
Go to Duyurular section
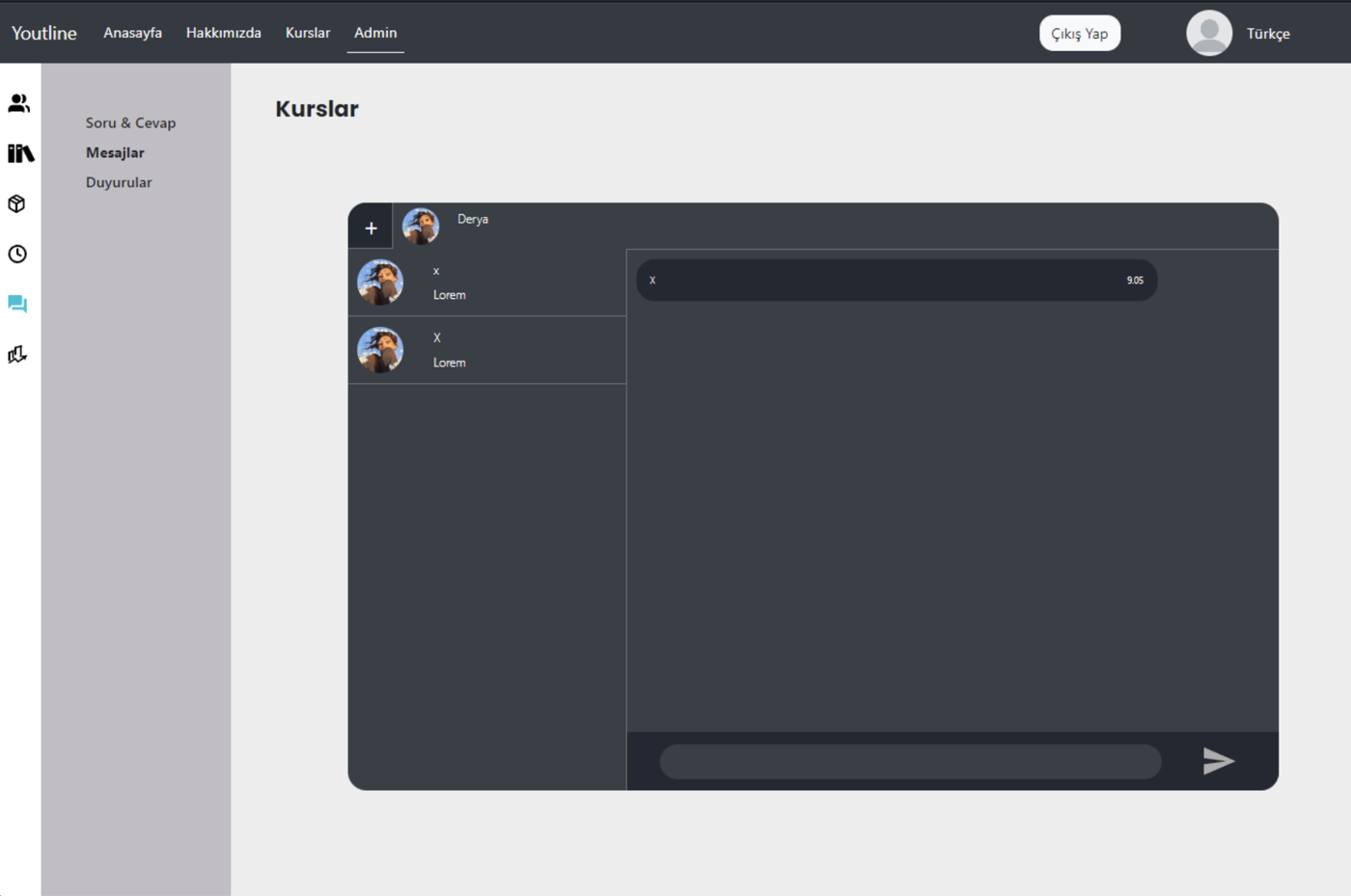(119, 182)
